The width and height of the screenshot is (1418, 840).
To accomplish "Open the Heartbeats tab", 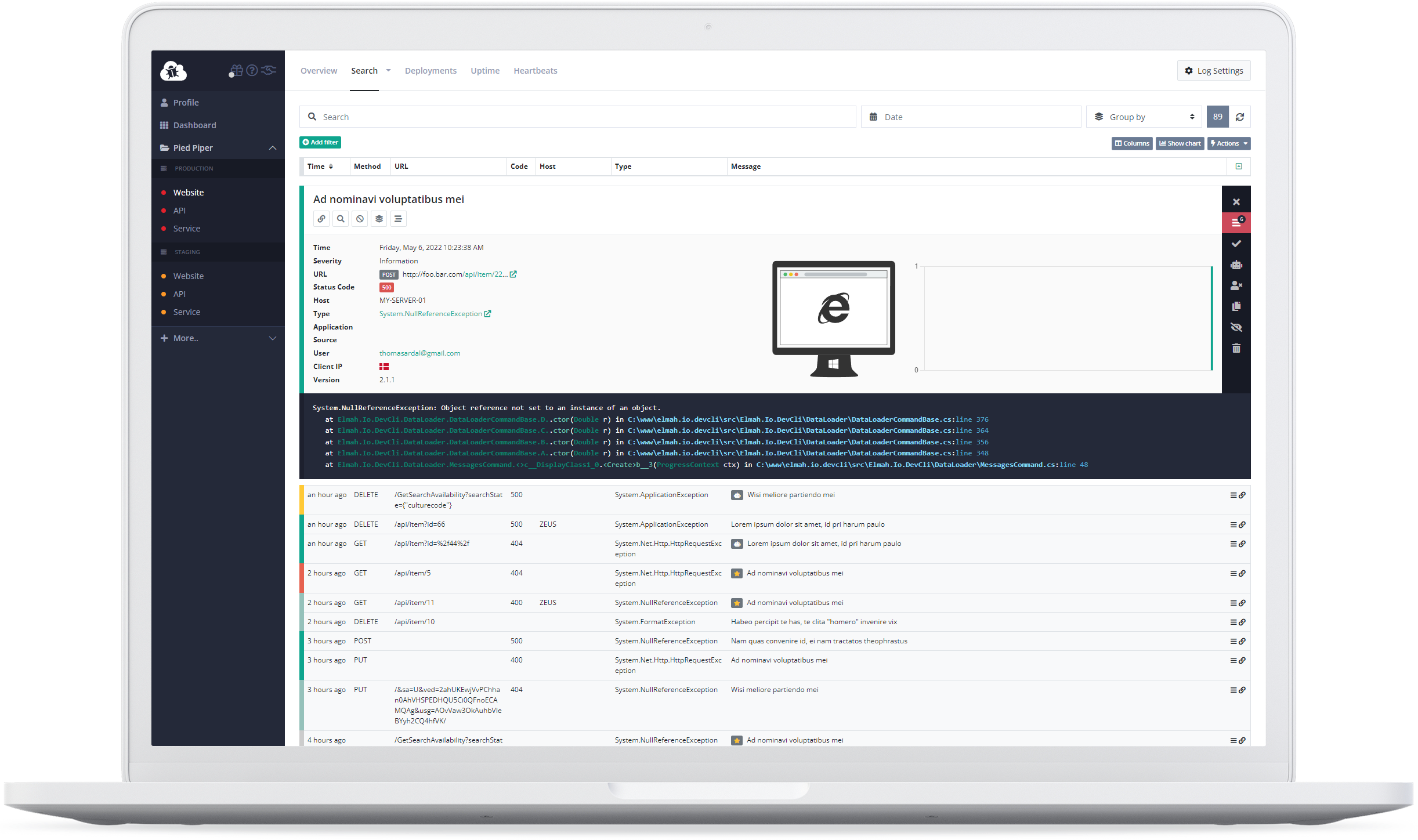I will tap(535, 70).
